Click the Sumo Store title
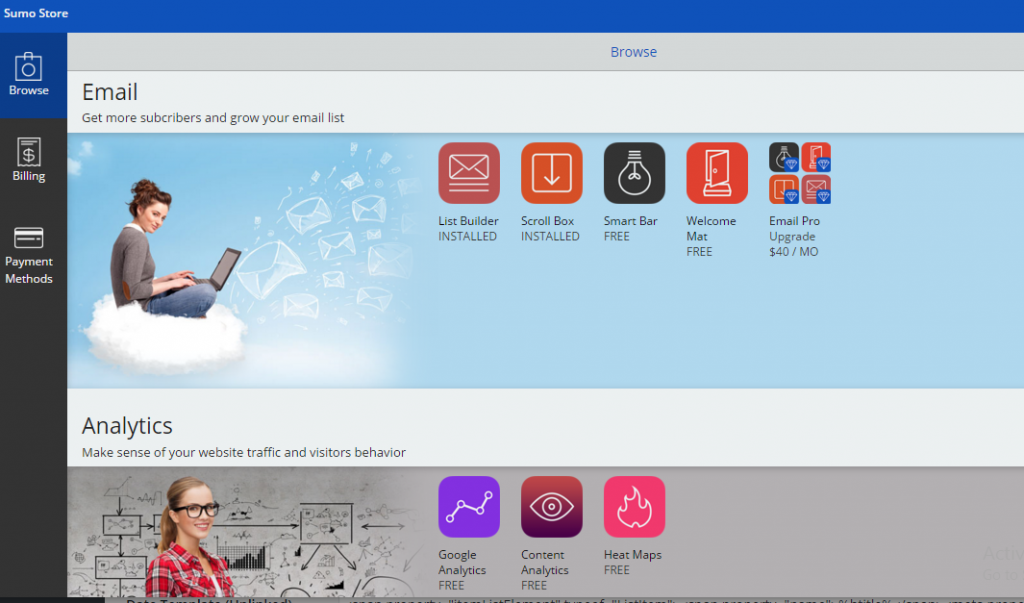This screenshot has height=603, width=1024. [36, 13]
